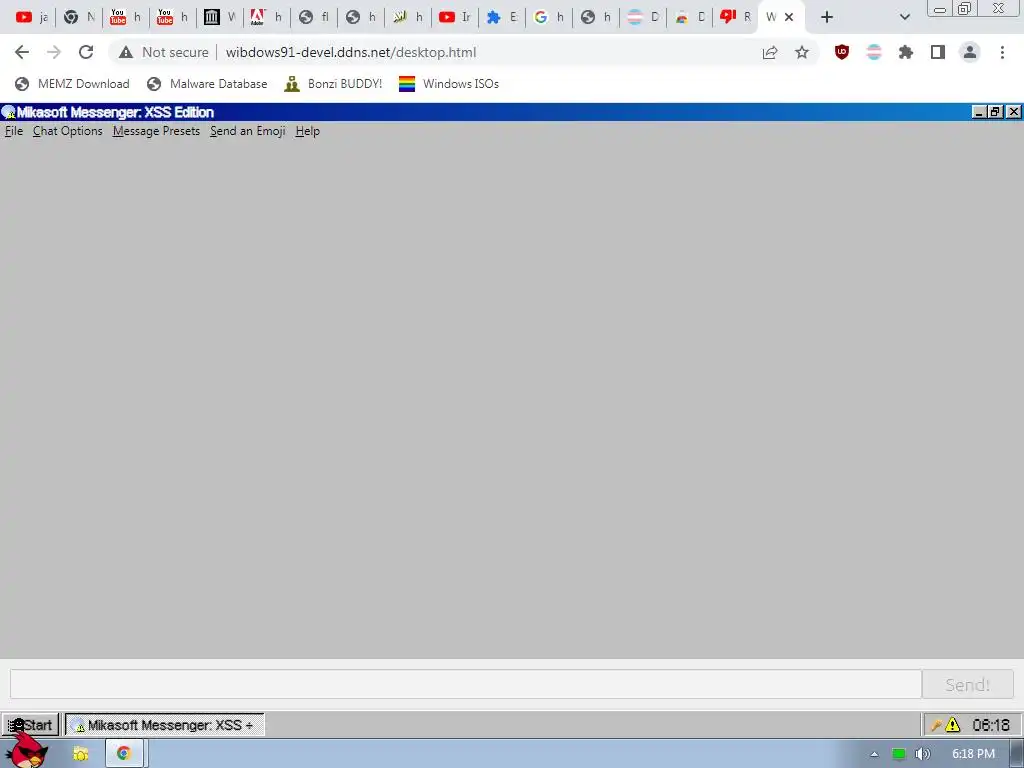Open the Malware Database bookmark
Image resolution: width=1024 pixels, height=768 pixels.
point(207,84)
